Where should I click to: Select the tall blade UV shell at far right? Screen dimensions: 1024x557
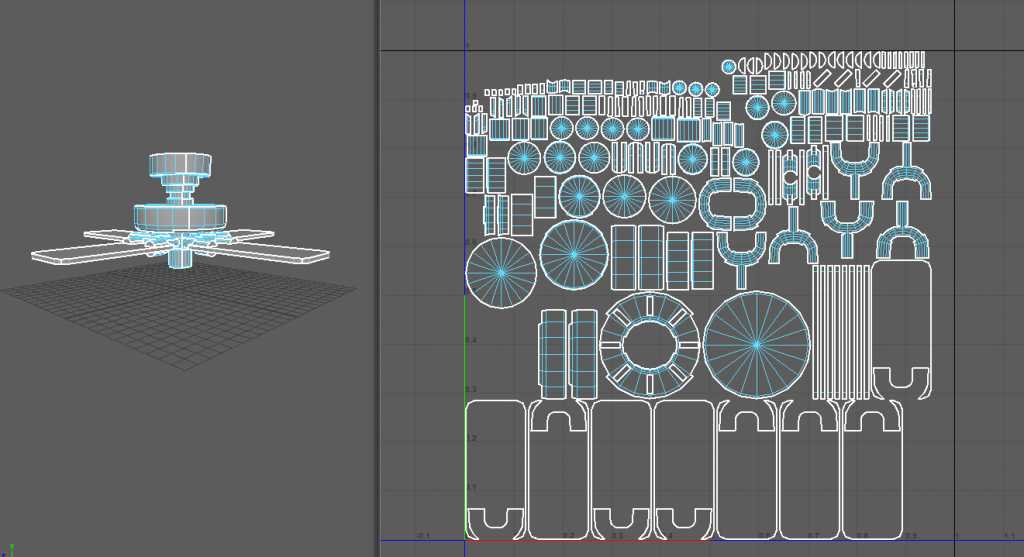coord(901,330)
